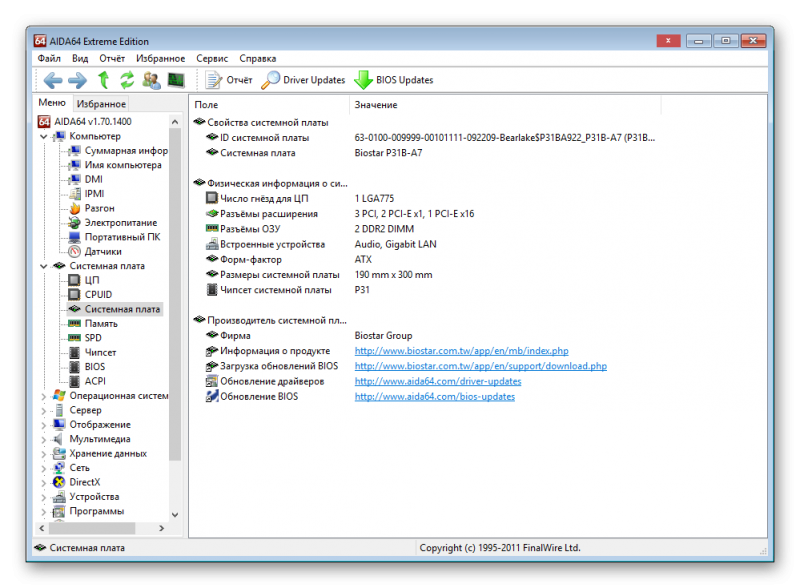Collapse the Компьютер tree node
This screenshot has height=588, width=800.
click(44, 137)
